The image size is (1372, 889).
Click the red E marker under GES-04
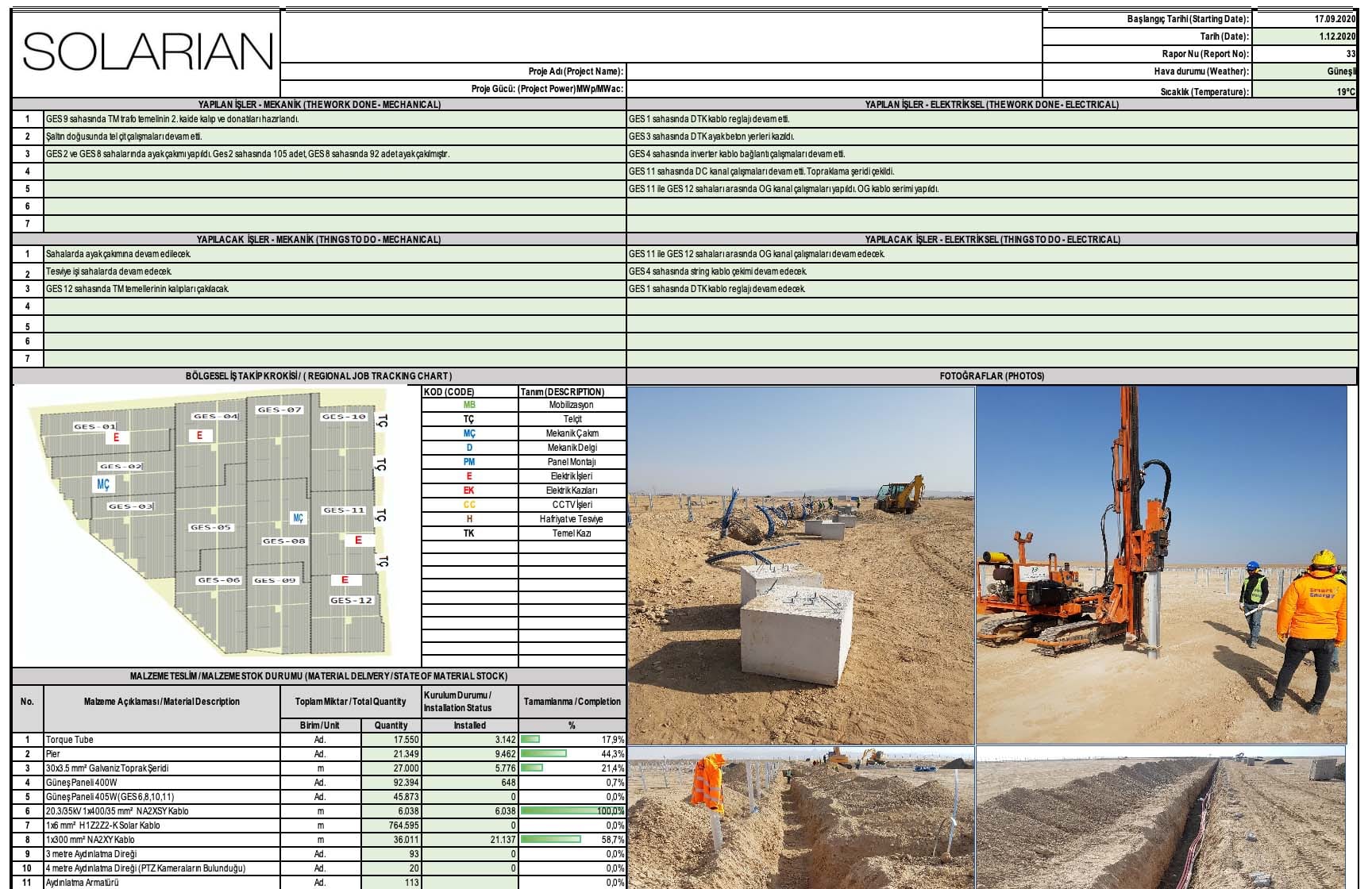coord(199,436)
